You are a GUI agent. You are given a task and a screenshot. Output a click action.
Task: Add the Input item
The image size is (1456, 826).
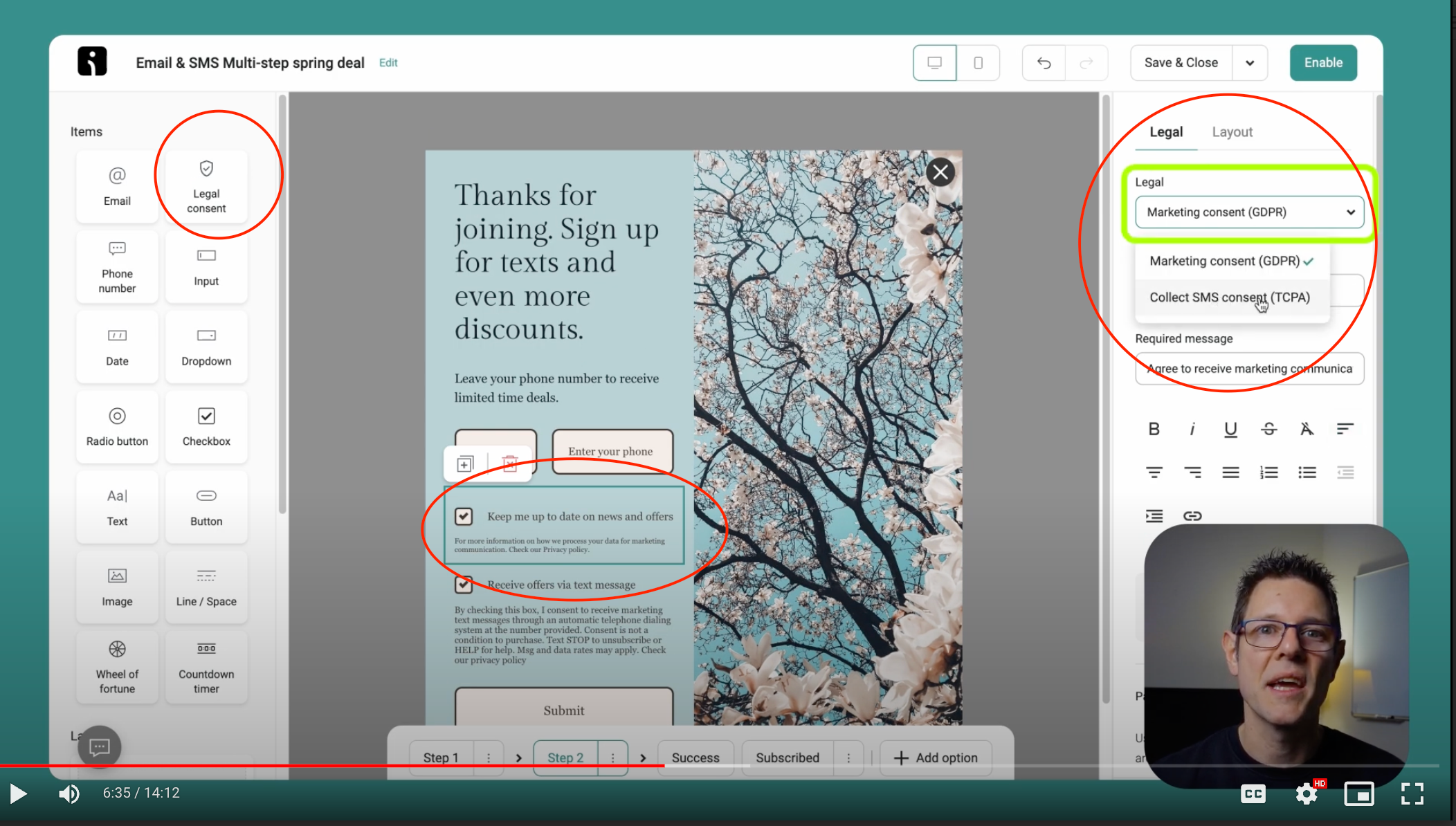coord(206,267)
